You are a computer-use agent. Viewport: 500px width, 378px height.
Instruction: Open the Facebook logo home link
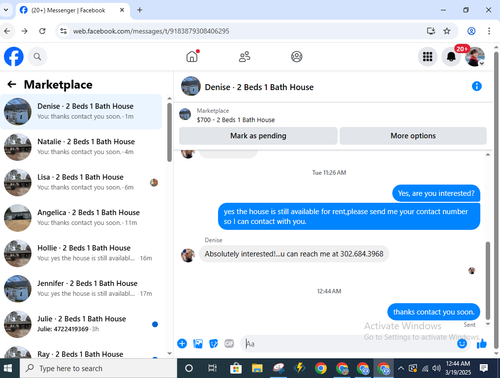click(x=14, y=57)
